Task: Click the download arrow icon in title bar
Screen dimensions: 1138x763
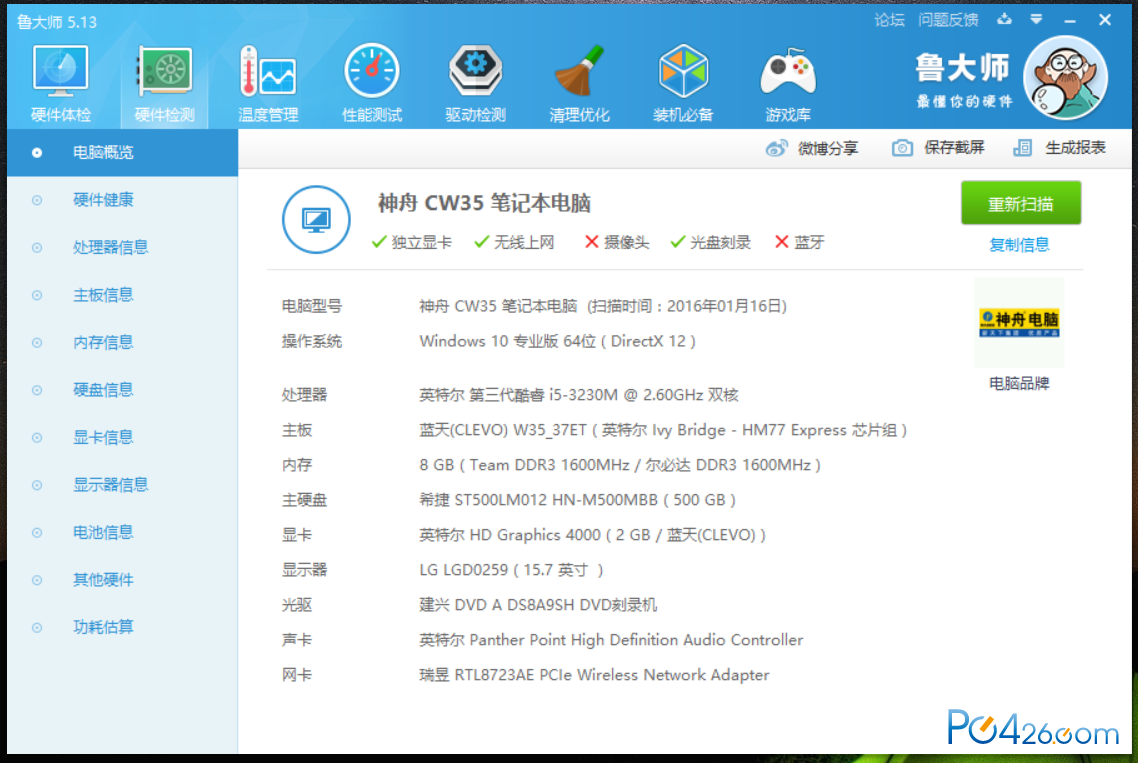Action: 1004,20
